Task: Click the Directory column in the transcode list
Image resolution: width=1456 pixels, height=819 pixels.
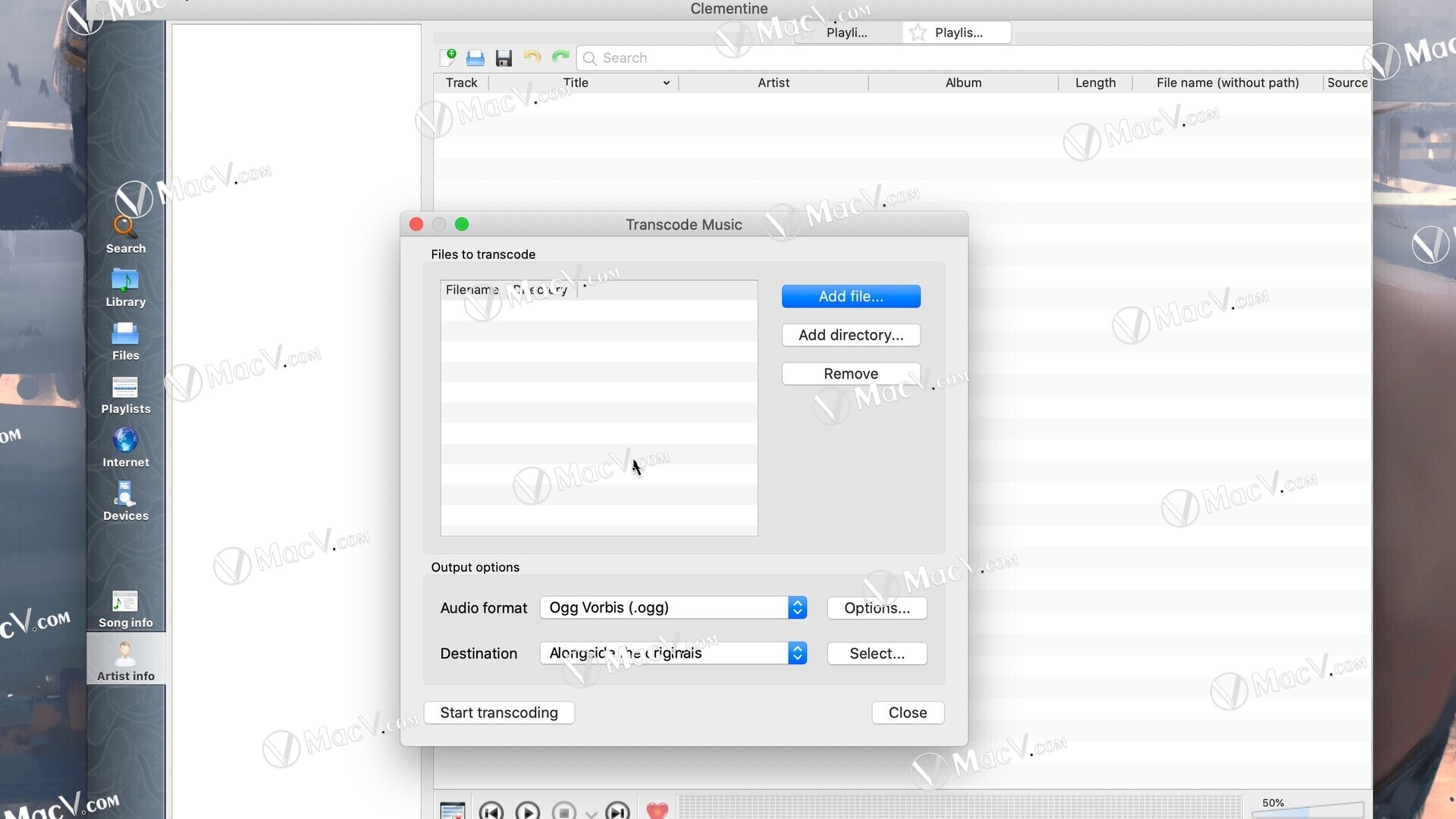Action: click(541, 290)
